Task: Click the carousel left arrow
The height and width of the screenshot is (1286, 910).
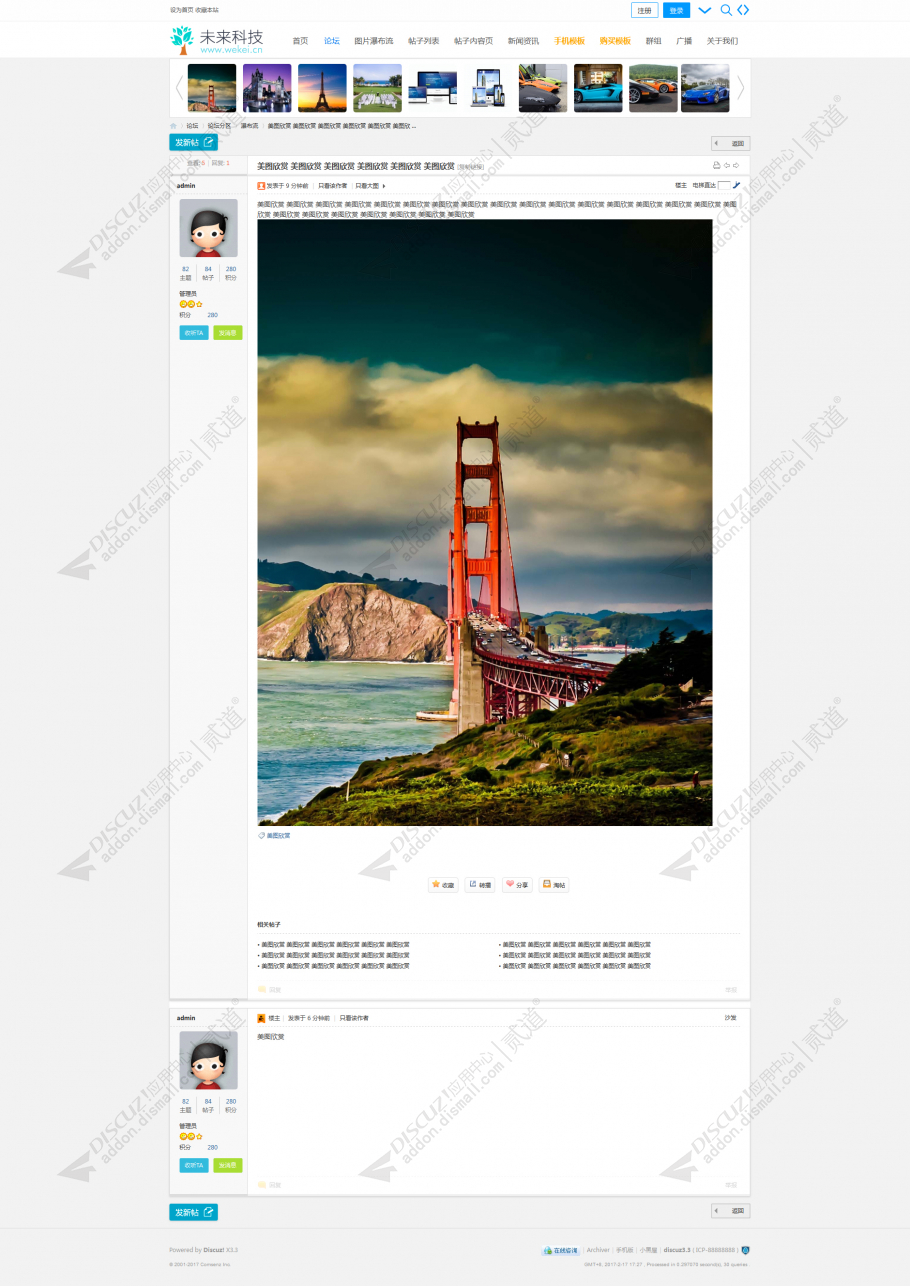Action: (179, 88)
